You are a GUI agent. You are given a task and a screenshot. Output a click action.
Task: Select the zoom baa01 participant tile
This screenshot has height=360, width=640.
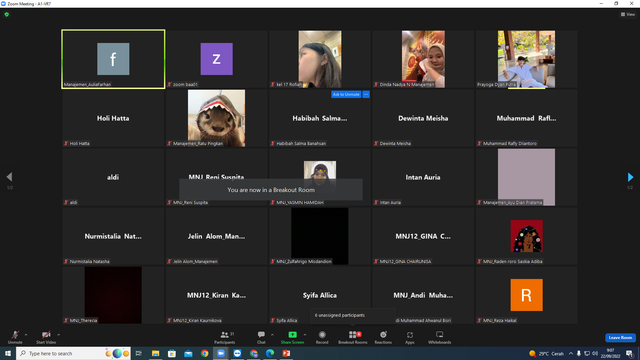coord(217,59)
